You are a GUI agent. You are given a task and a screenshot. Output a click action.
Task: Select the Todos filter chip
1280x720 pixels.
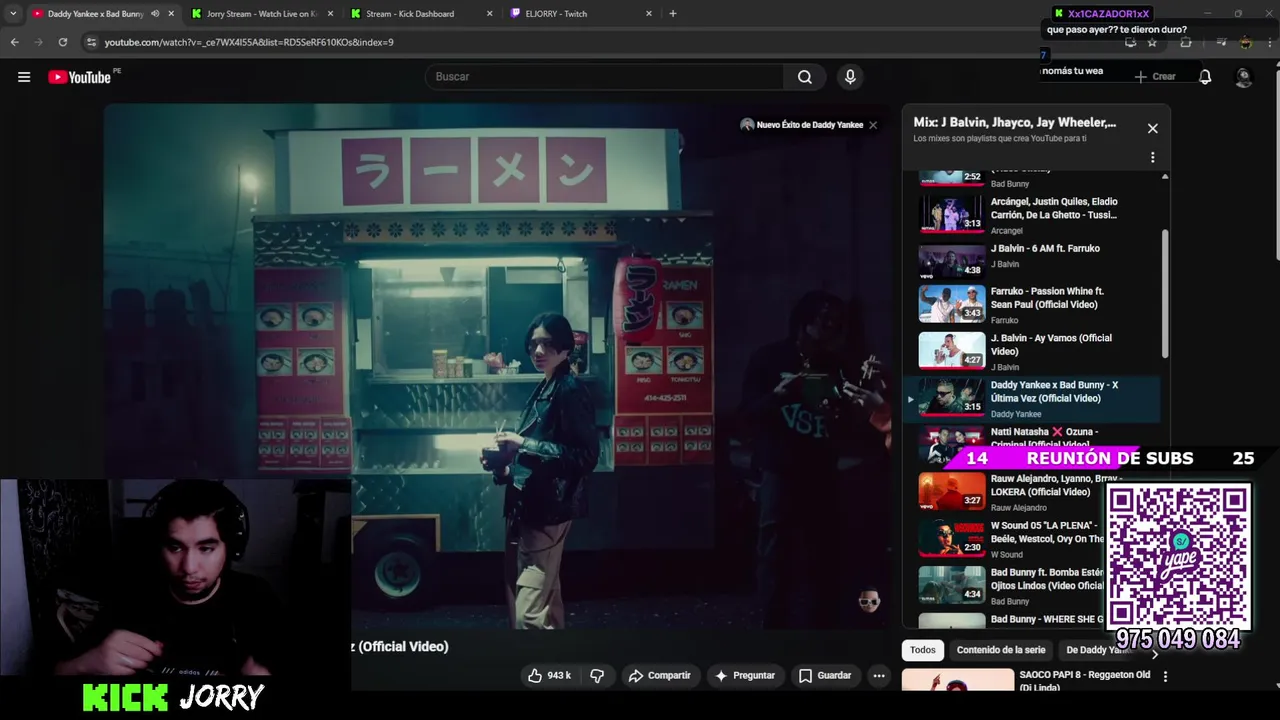(923, 650)
